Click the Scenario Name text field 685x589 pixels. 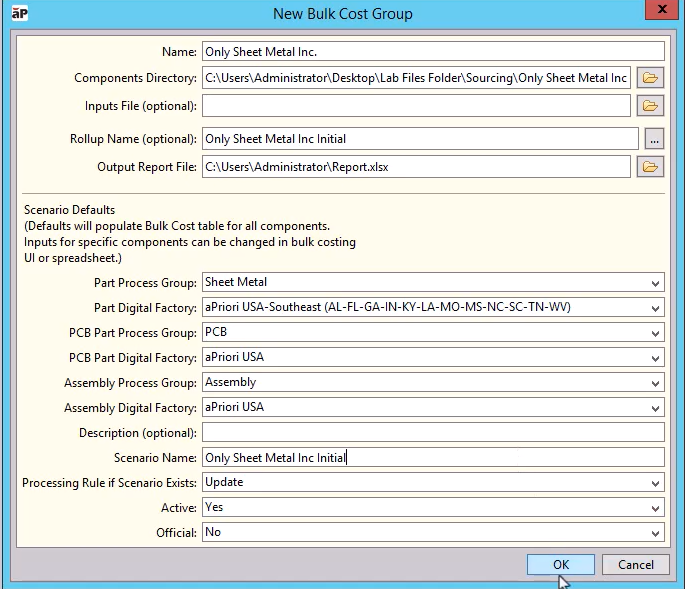pyautogui.click(x=433, y=458)
